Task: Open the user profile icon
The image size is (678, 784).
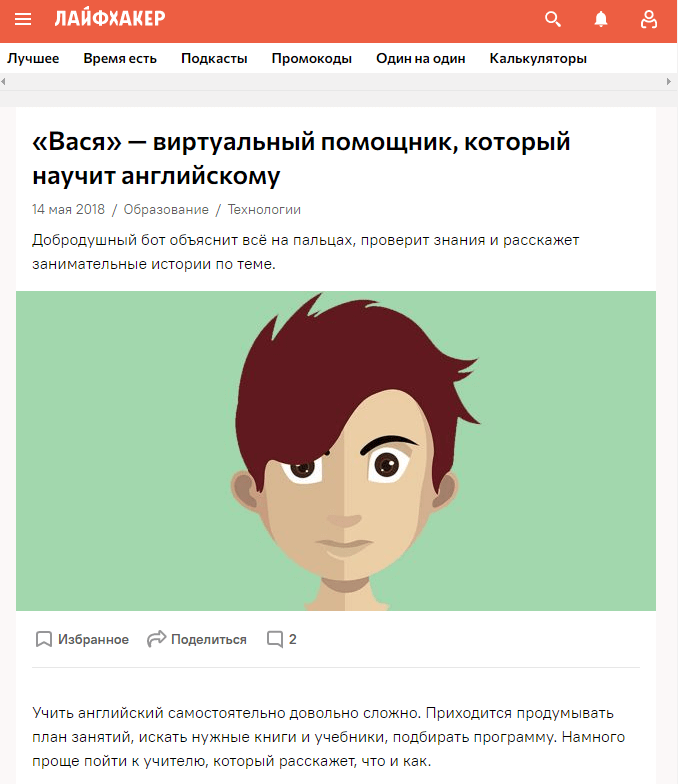Action: [x=649, y=20]
